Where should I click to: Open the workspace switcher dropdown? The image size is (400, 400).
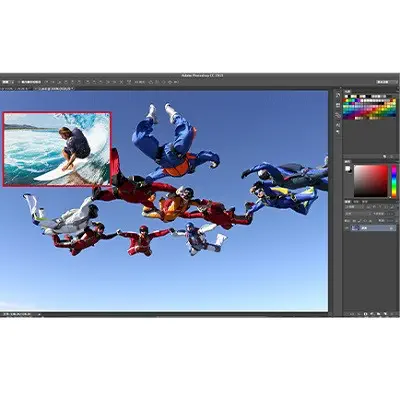coord(387,82)
